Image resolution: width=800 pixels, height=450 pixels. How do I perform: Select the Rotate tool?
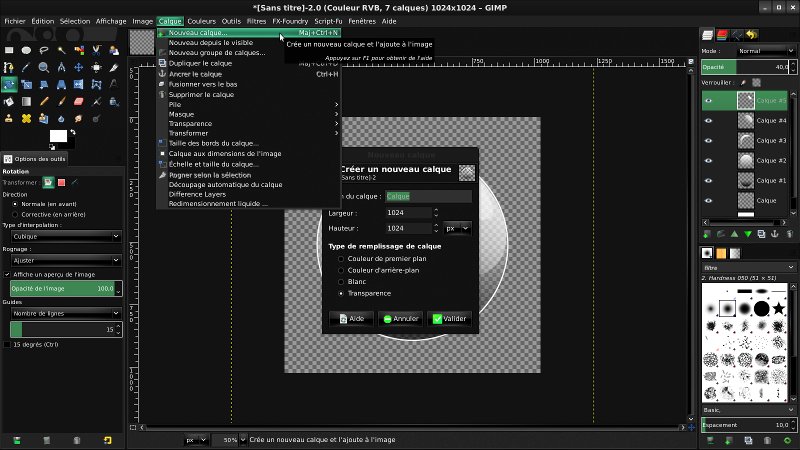click(x=9, y=84)
